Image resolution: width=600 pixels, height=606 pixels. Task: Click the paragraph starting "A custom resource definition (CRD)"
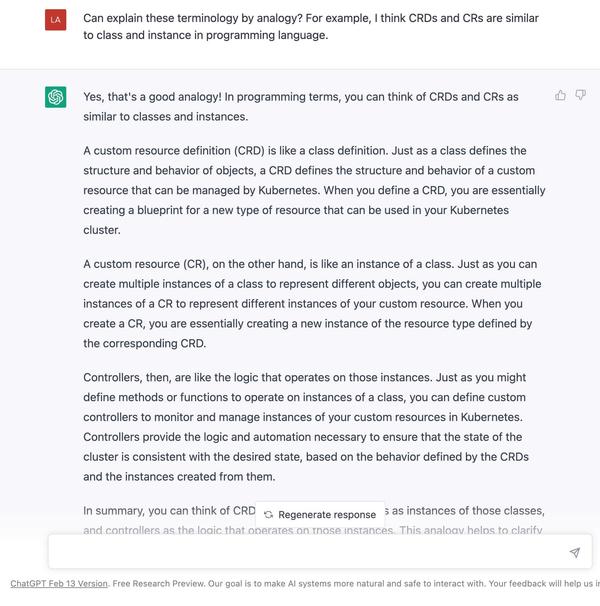pos(314,190)
